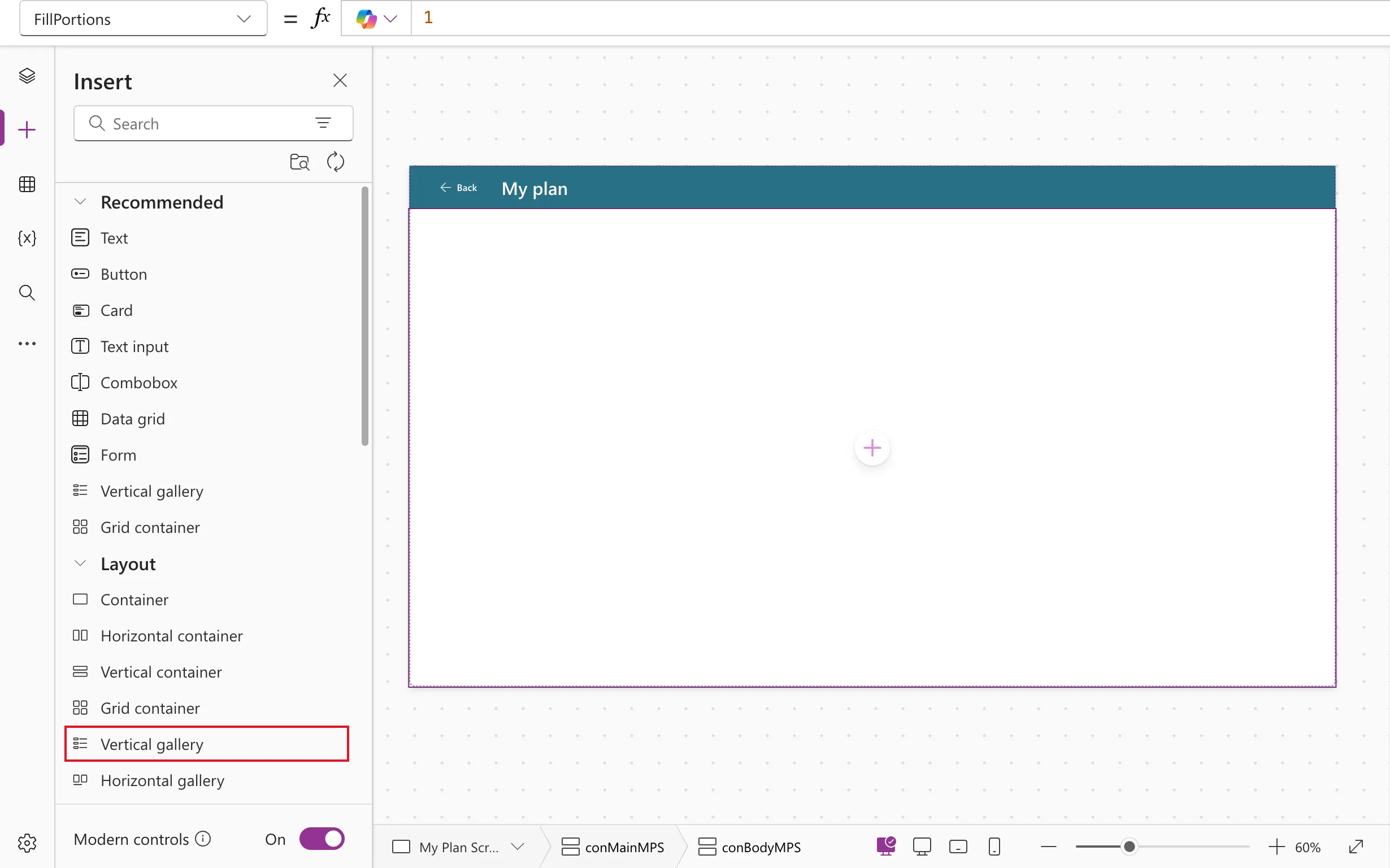
Task: Click the refresh components icon
Action: [336, 162]
